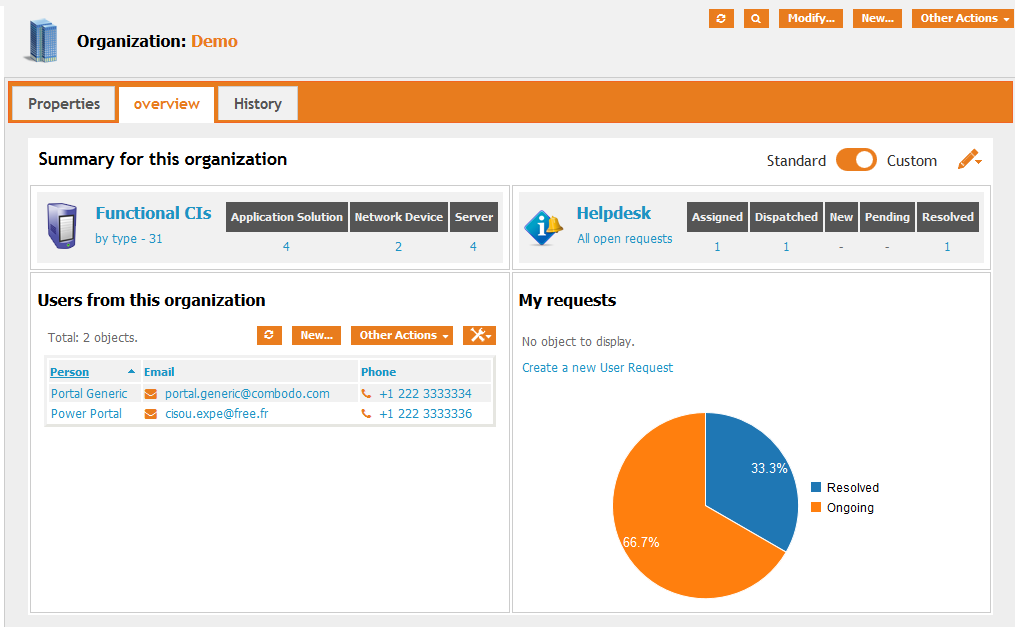The image size is (1015, 627).
Task: Click the Resolved count 1
Action: point(947,247)
